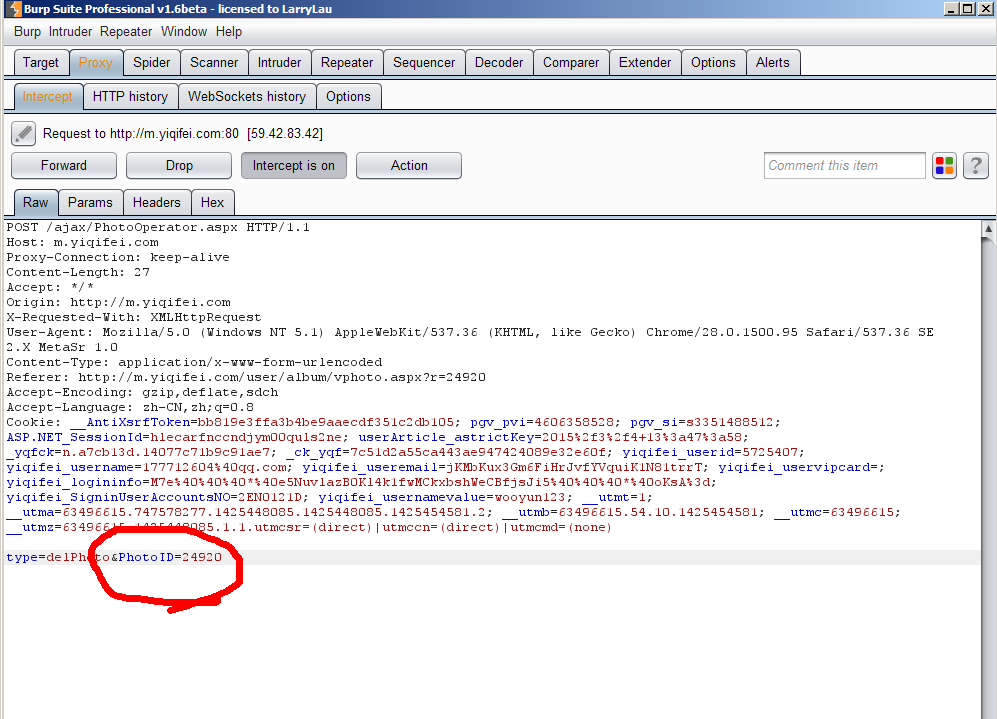Select the Raw message view tab
This screenshot has width=997, height=719.
tap(36, 202)
